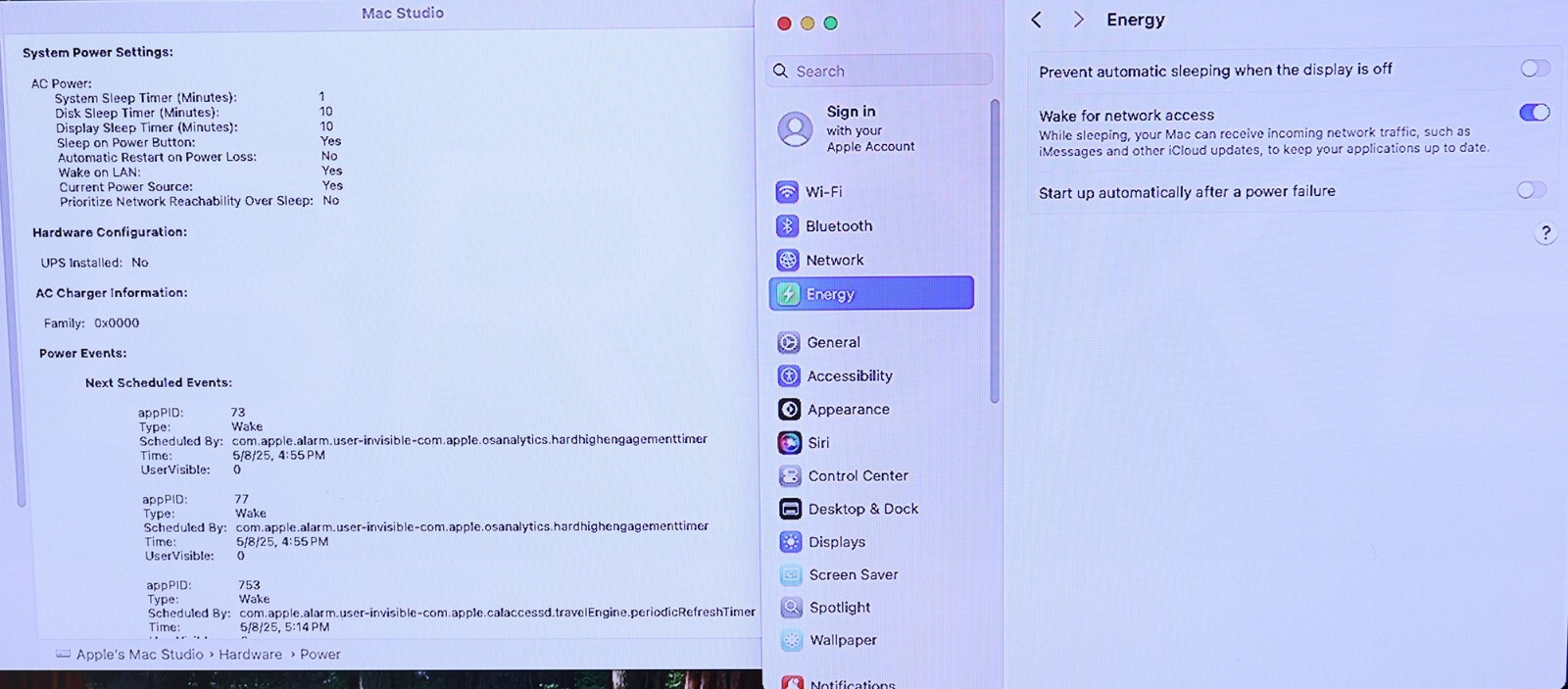Click Disk Sleep Timer (Minutes) row
The height and width of the screenshot is (689, 1568).
coord(194,112)
